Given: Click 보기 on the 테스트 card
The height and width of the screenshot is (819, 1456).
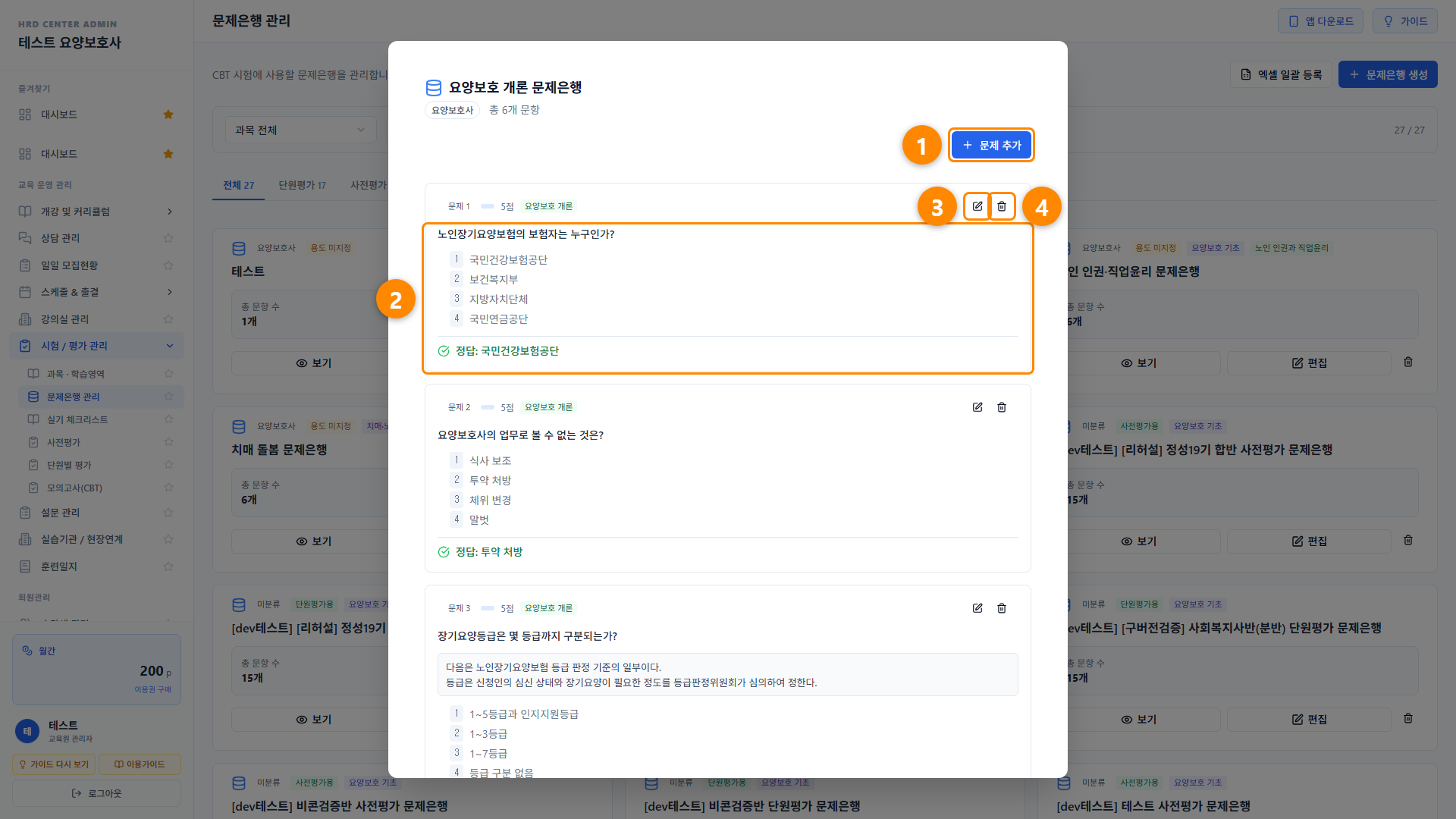Looking at the screenshot, I should 313,363.
